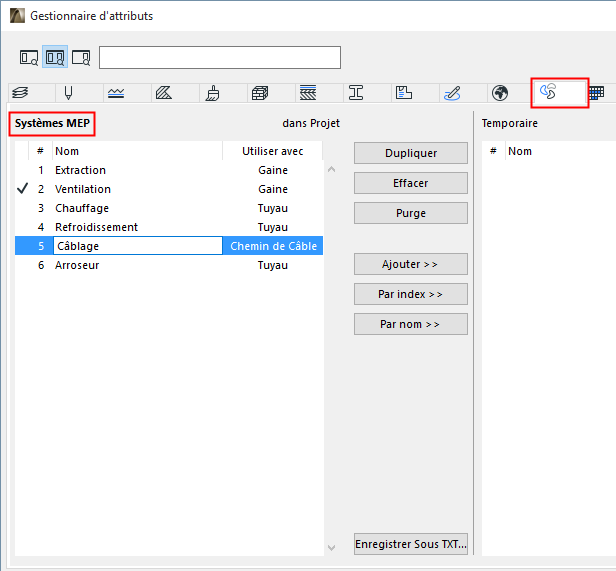
Task: Open the Operation Profiles grid tab
Action: click(597, 93)
